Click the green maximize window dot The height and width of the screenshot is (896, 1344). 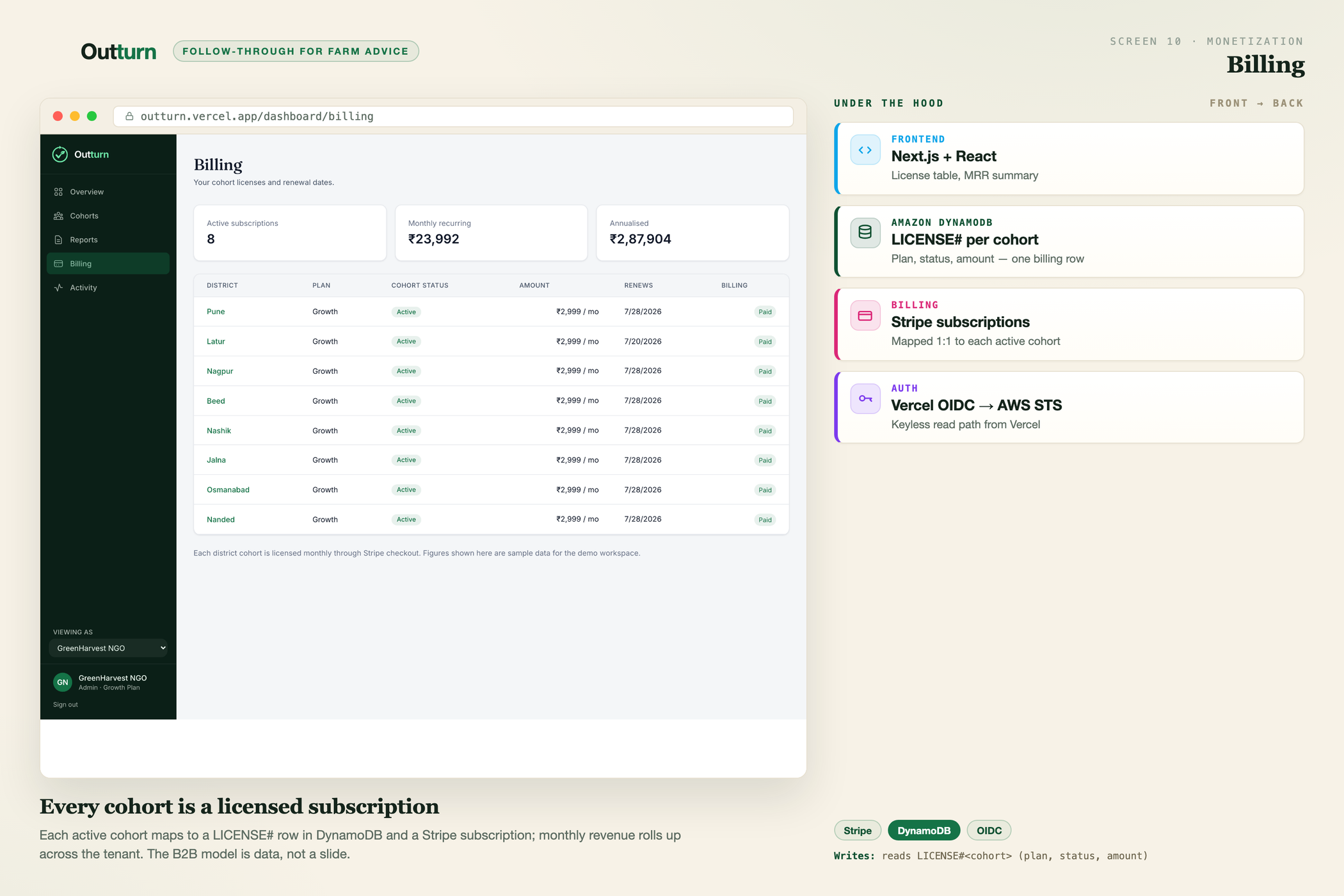click(x=92, y=116)
